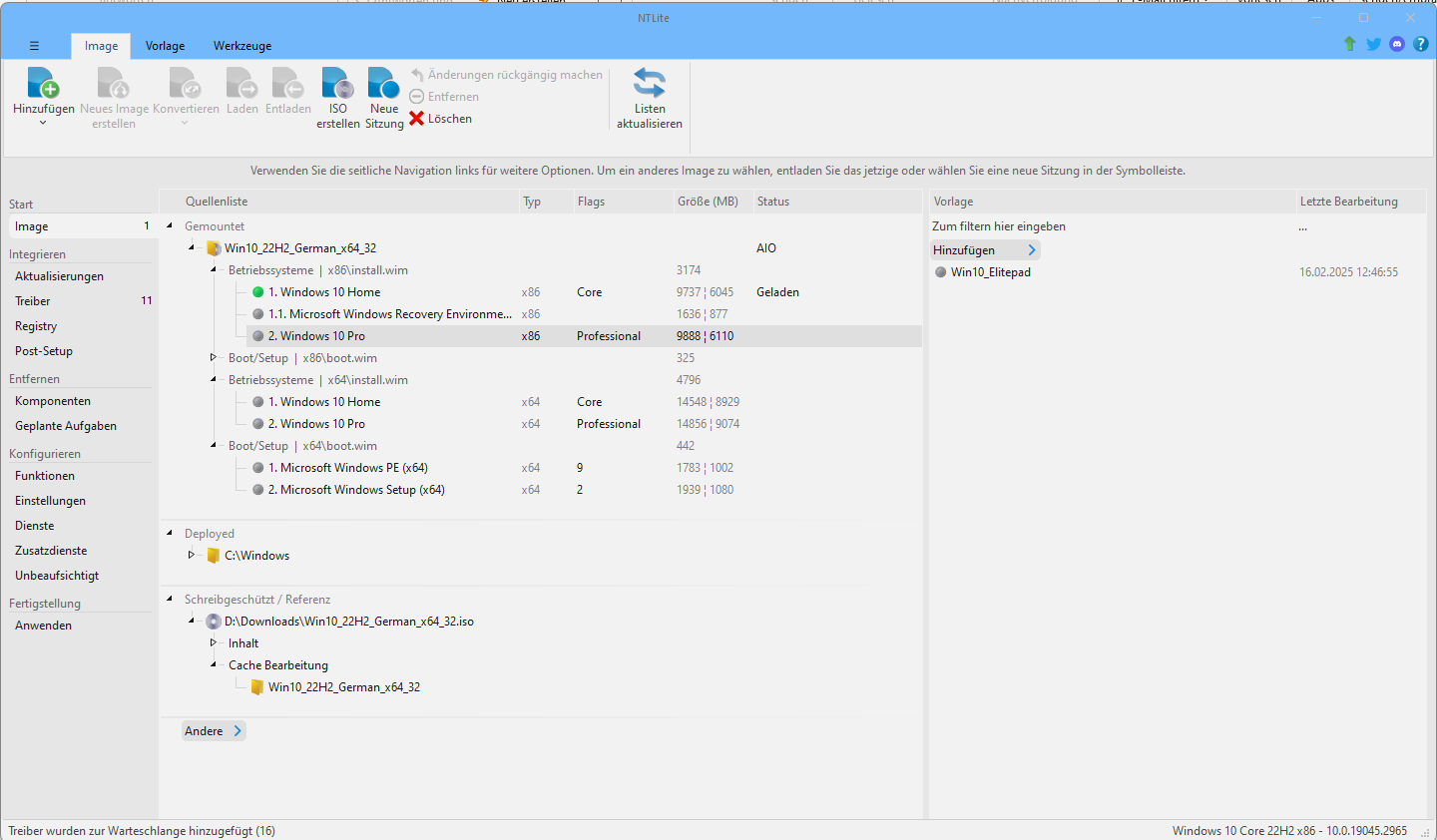Click the Entladen toolbar icon
The height and width of the screenshot is (840, 1437).
(x=288, y=83)
